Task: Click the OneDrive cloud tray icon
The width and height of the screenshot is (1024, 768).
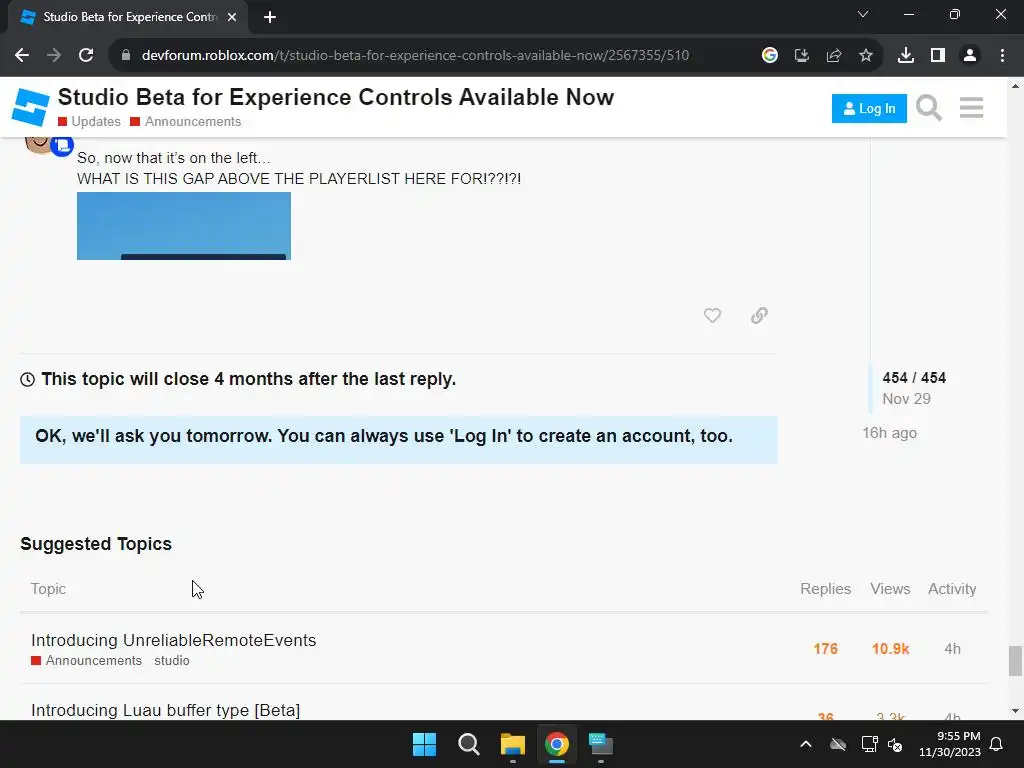Action: point(838,744)
